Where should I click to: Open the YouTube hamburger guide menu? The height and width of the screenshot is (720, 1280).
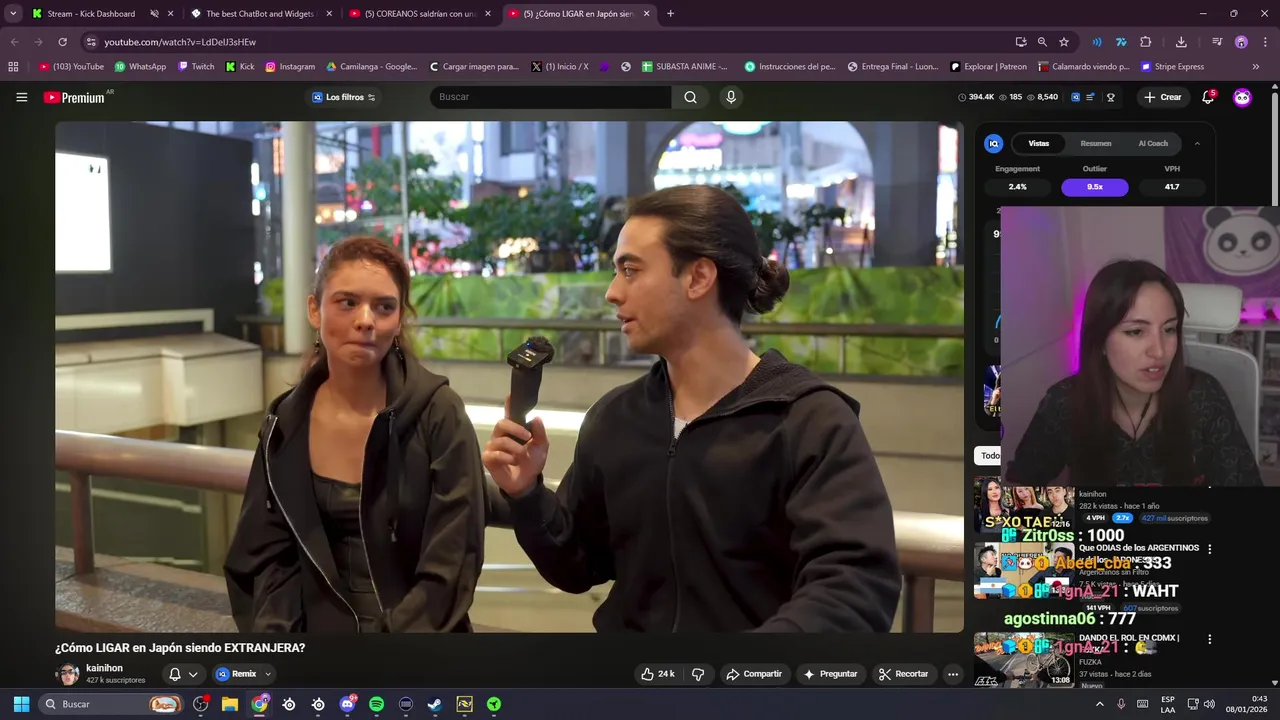click(21, 97)
